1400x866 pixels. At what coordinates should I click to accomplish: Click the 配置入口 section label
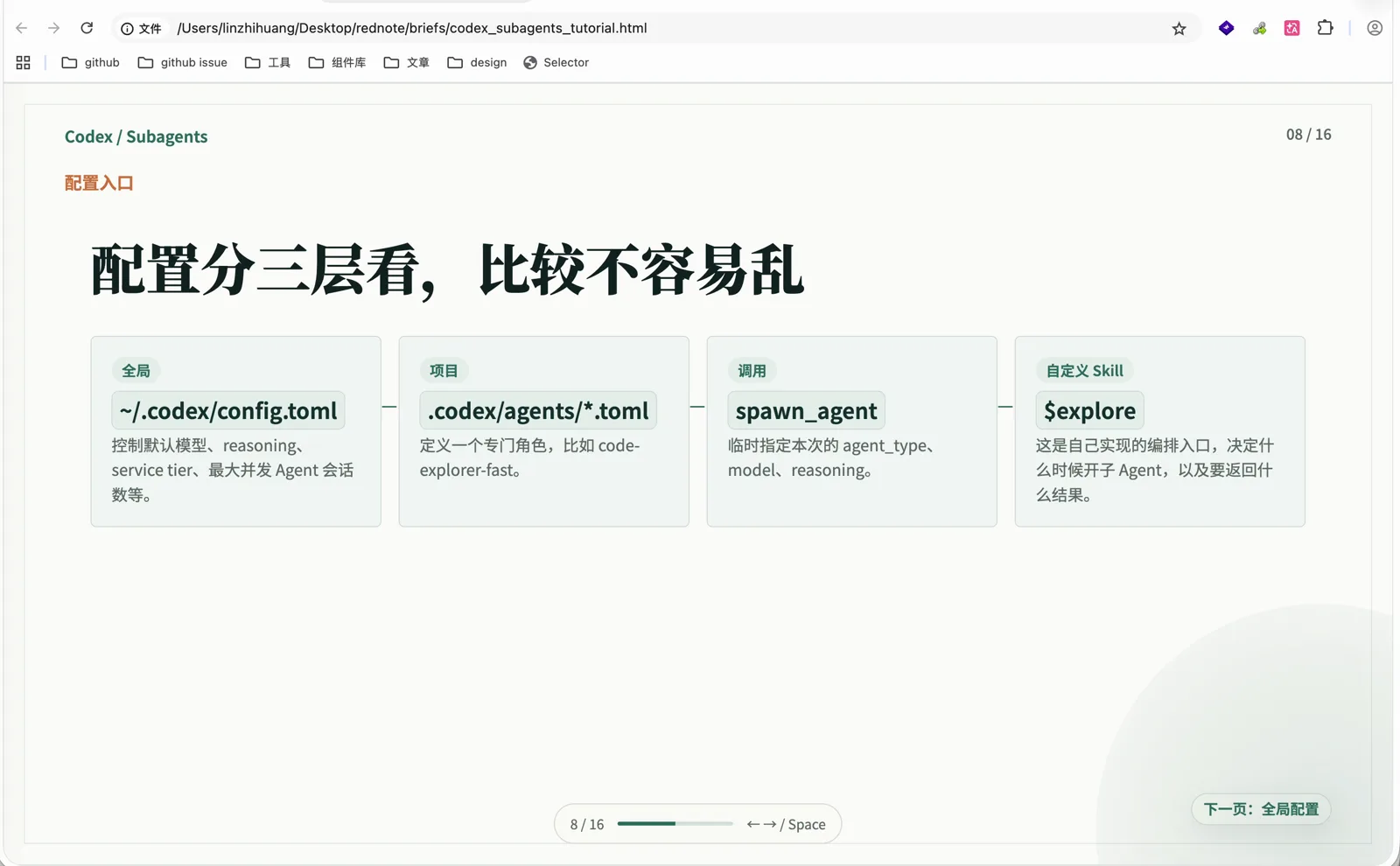pyautogui.click(x=99, y=184)
